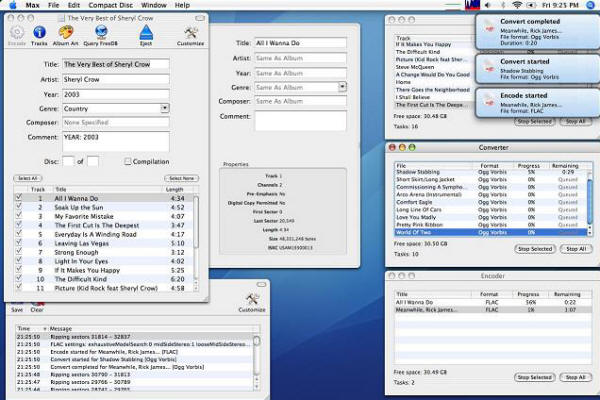Uncheck track 3 My Favorite Mistake
600x400 pixels.
coord(19,216)
